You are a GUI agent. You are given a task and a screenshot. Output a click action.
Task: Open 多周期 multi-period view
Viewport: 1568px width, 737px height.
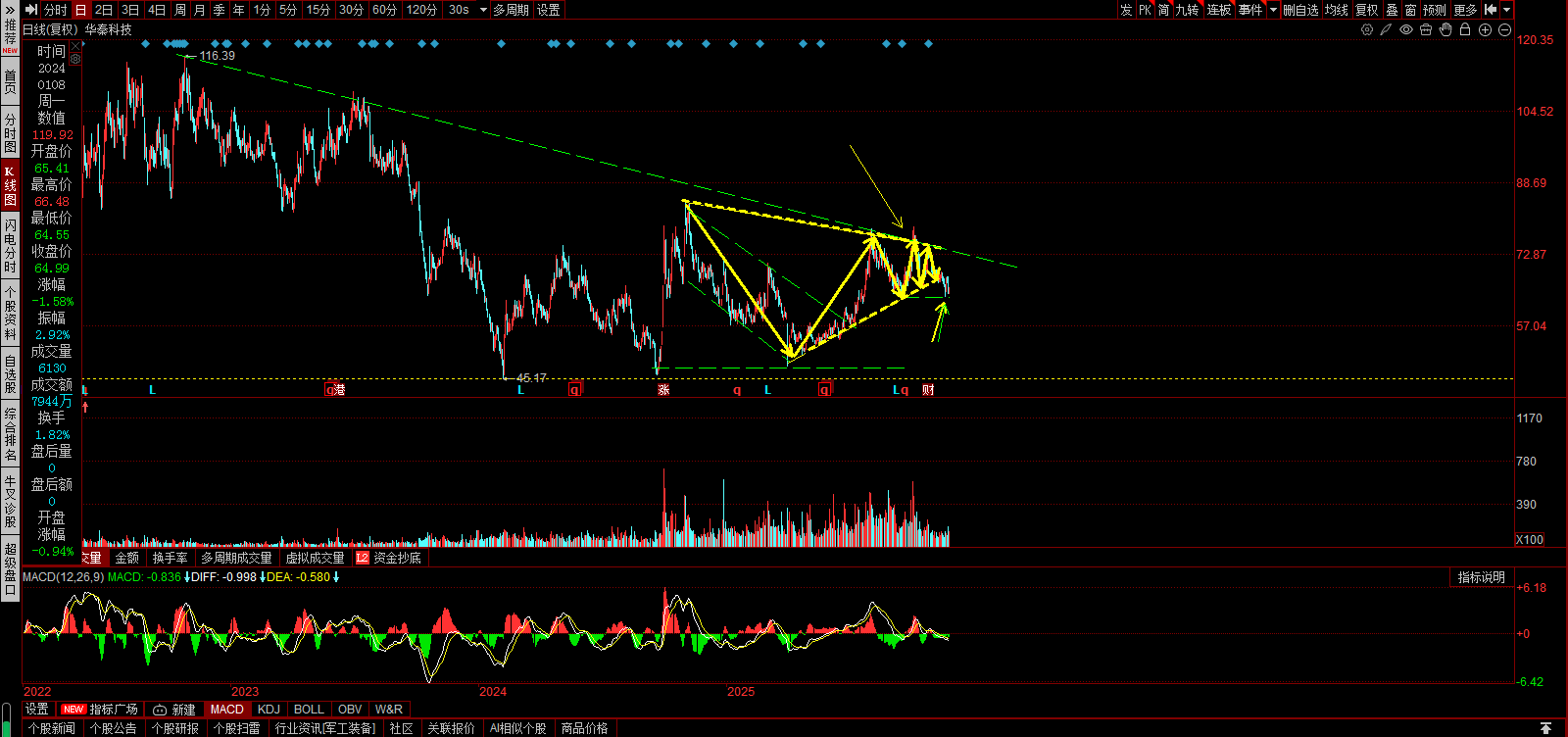tap(511, 10)
